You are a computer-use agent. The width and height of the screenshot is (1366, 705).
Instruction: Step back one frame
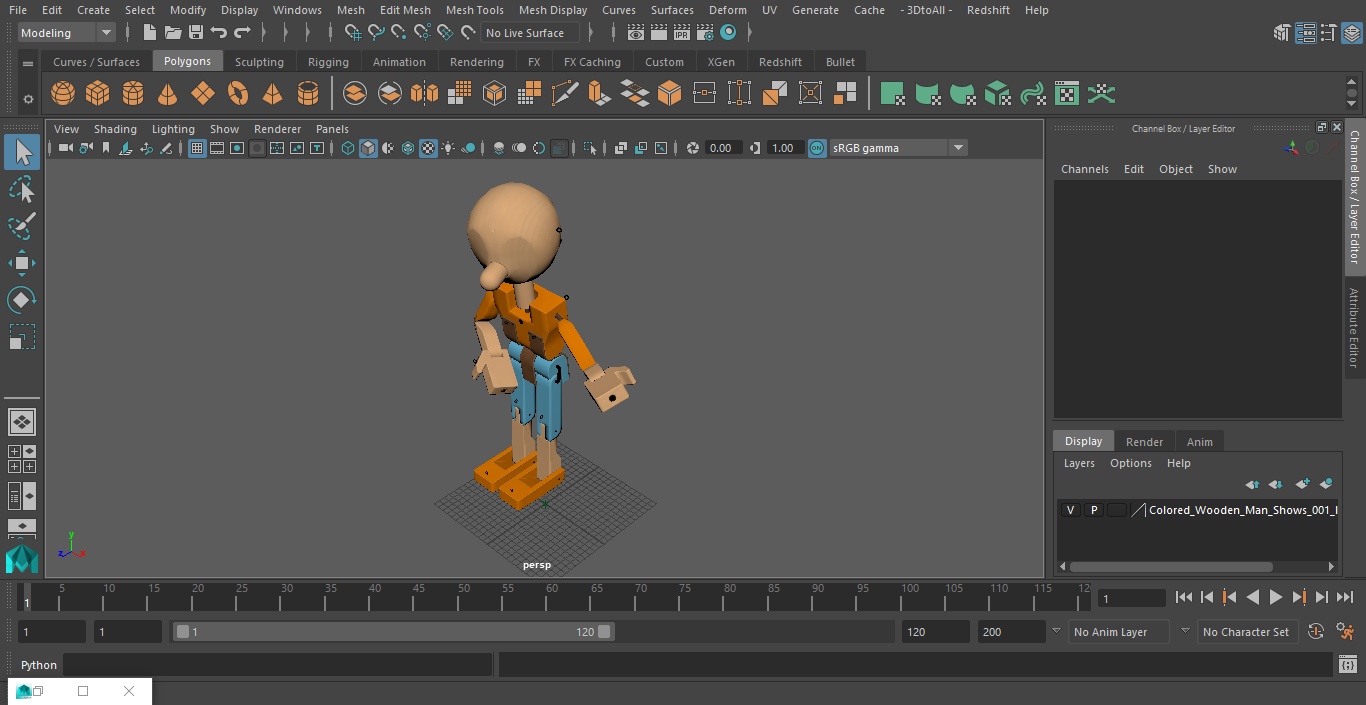[x=1207, y=597]
